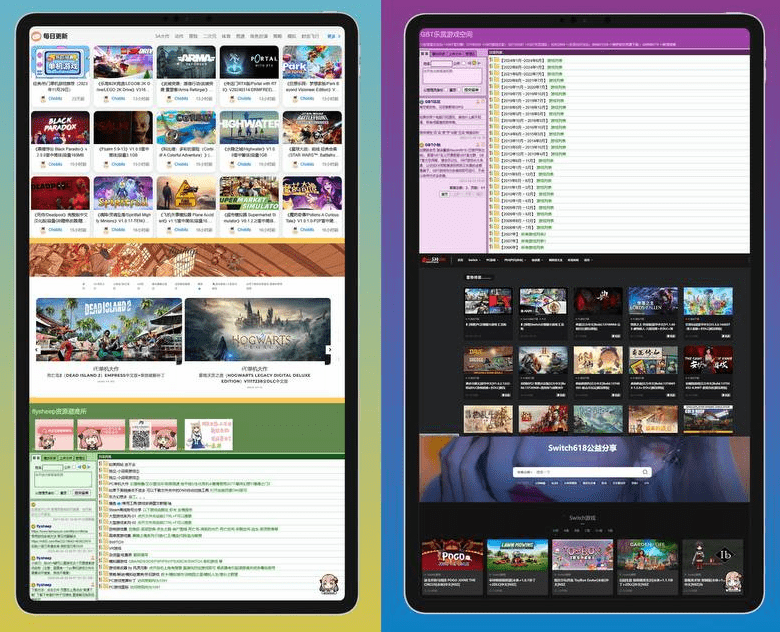The width and height of the screenshot is (780, 632).
Task: Click the magnifier search icon in the Switch618 search bar
Action: (x=646, y=471)
